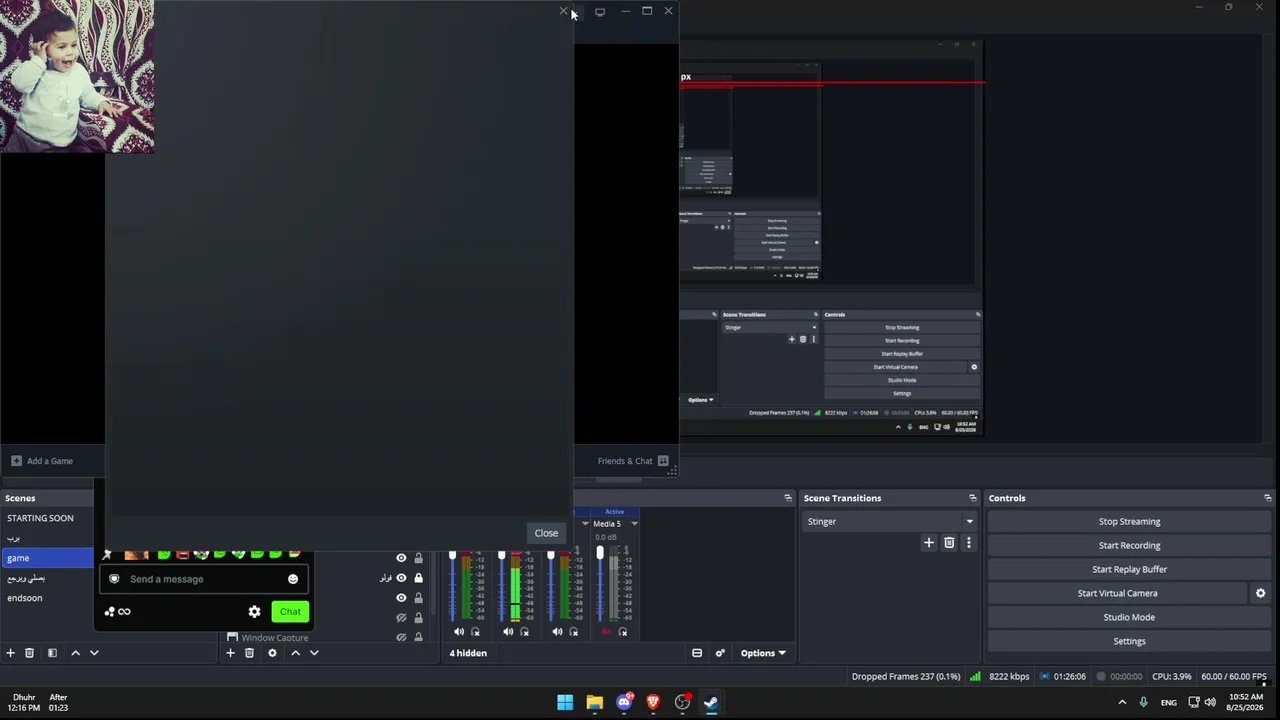
Task: Remove the selected scene with trash icon
Action: [29, 653]
